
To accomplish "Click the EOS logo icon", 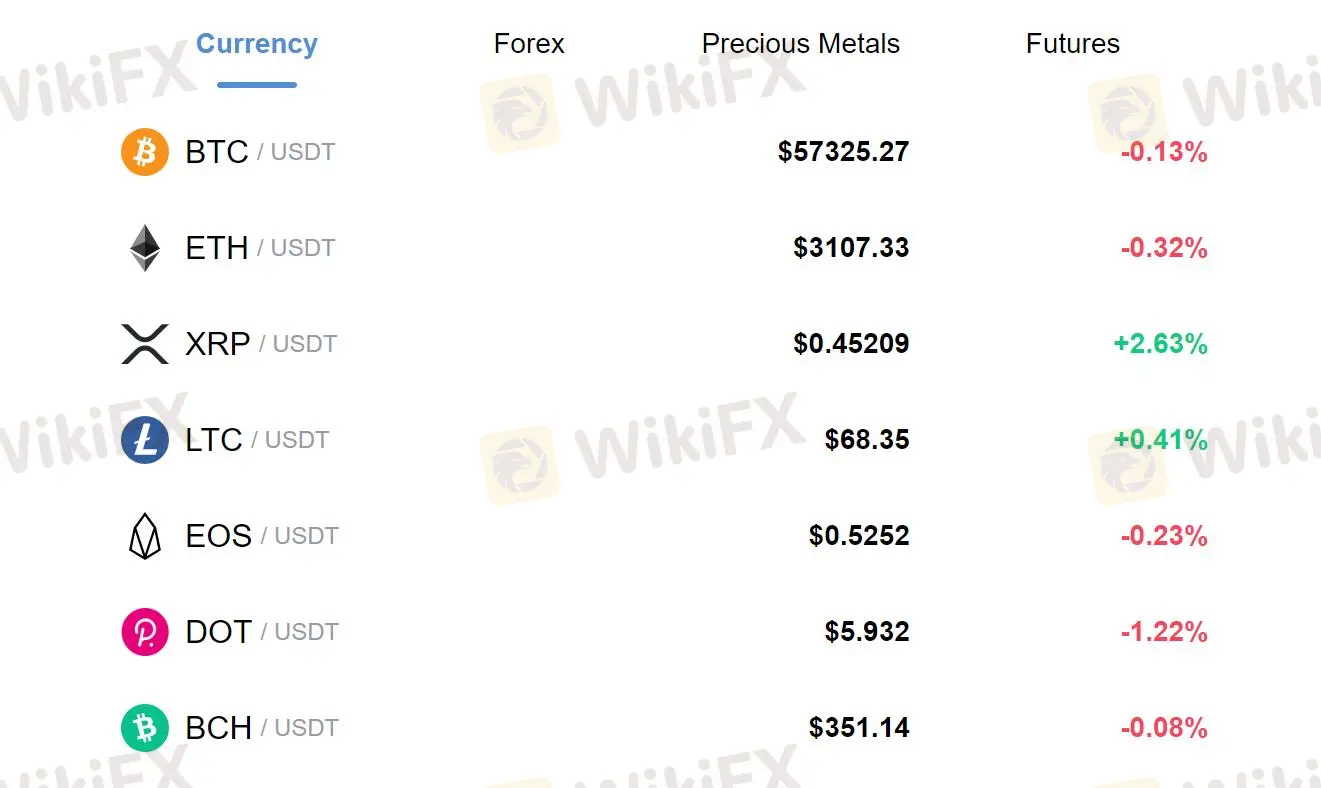I will point(145,536).
